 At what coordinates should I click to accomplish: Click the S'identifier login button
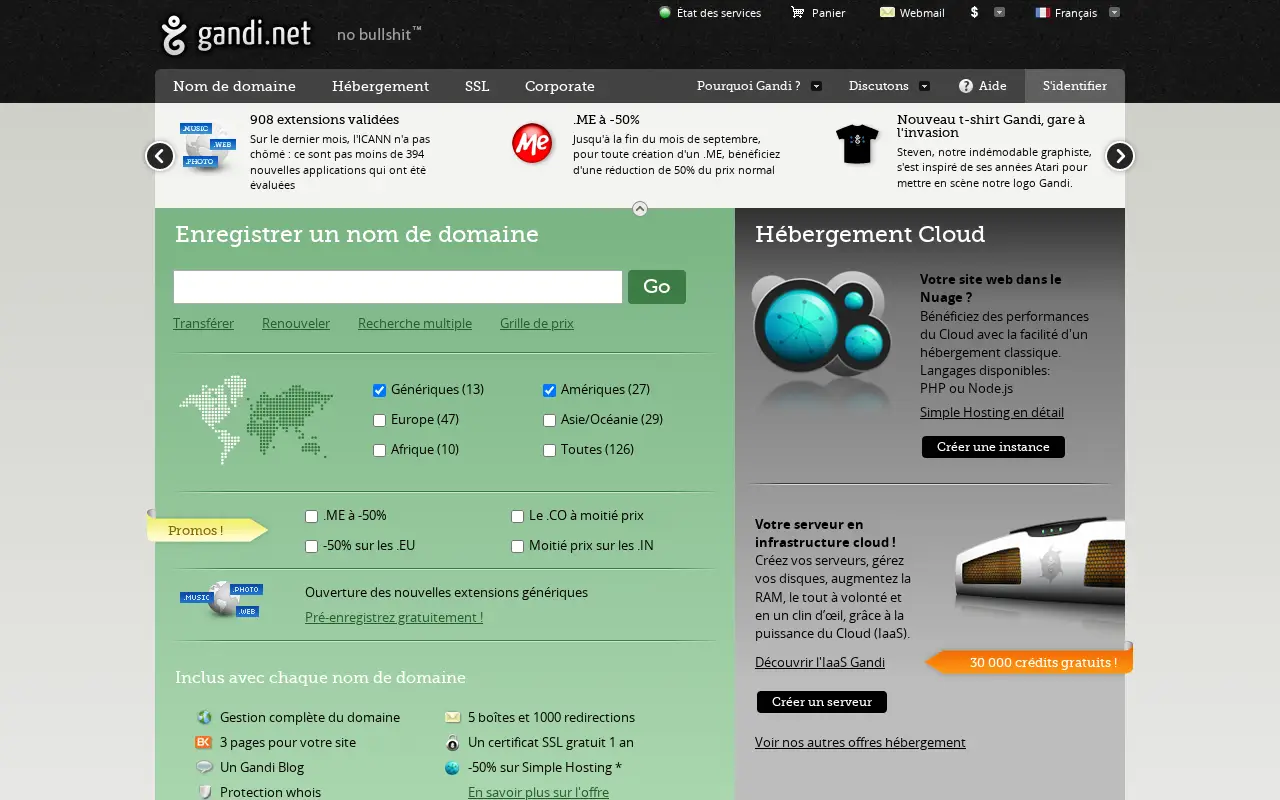(1075, 86)
